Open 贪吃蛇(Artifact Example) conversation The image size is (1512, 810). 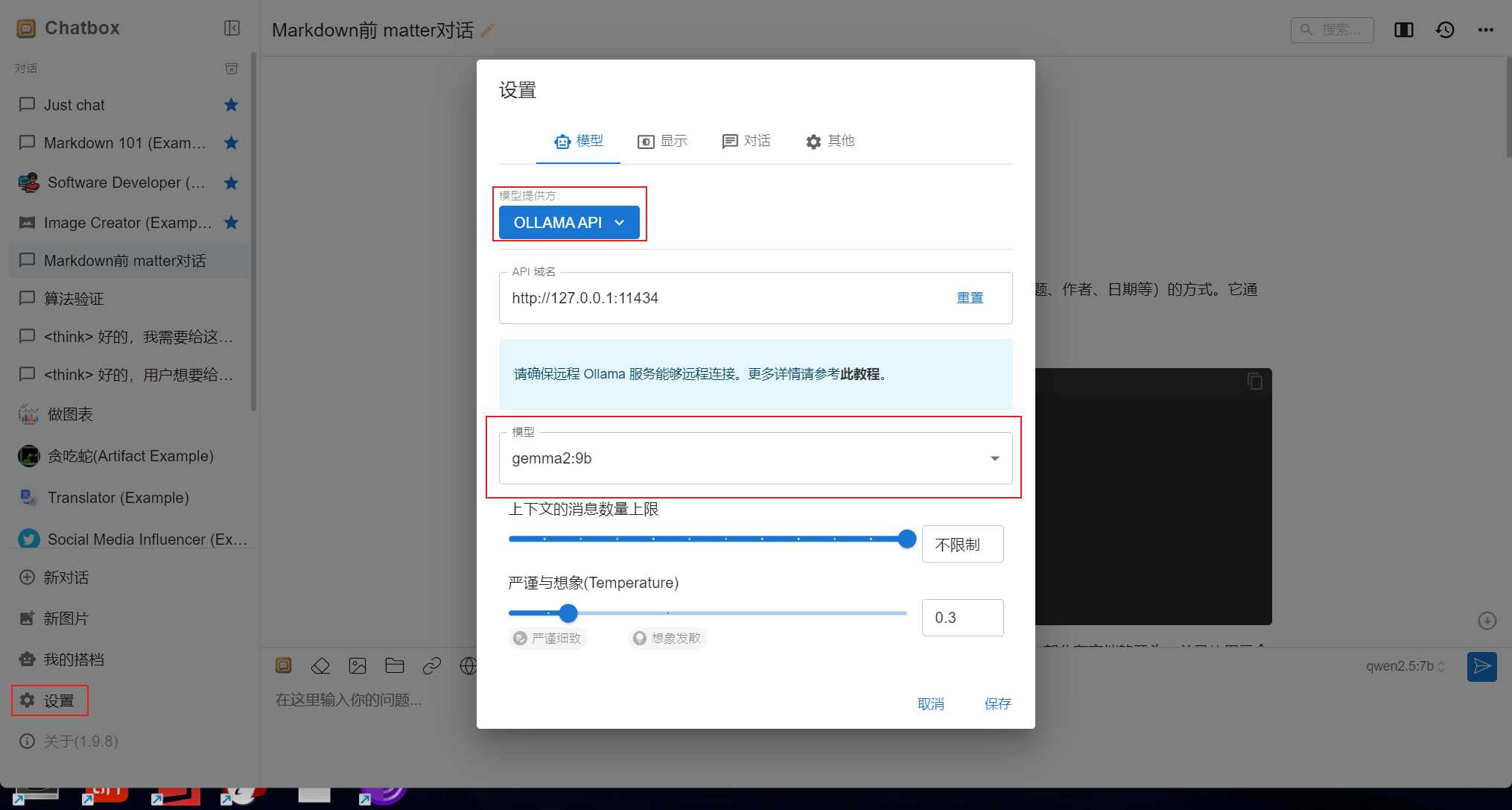[130, 456]
